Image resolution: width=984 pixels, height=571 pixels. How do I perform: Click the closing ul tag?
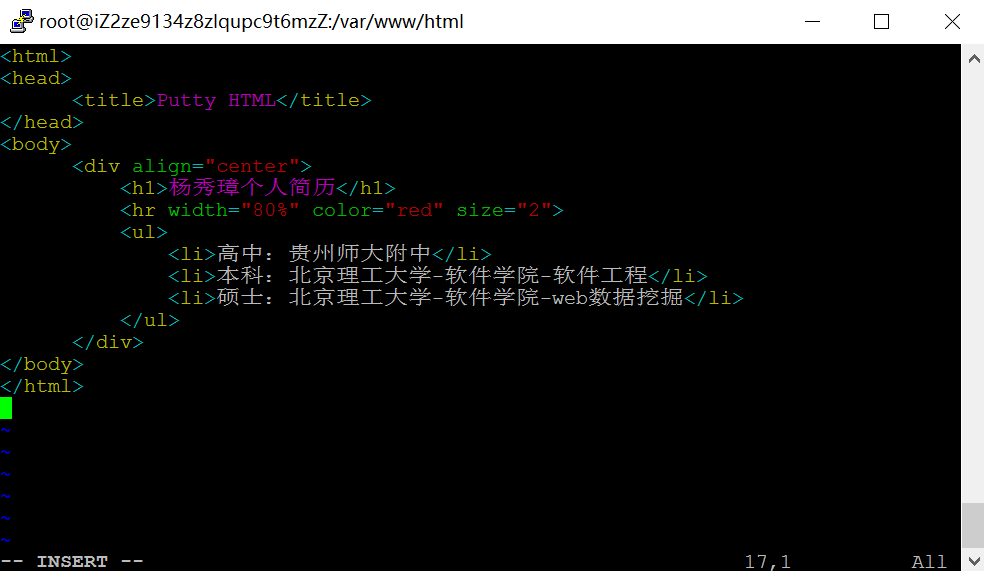pyautogui.click(x=150, y=320)
